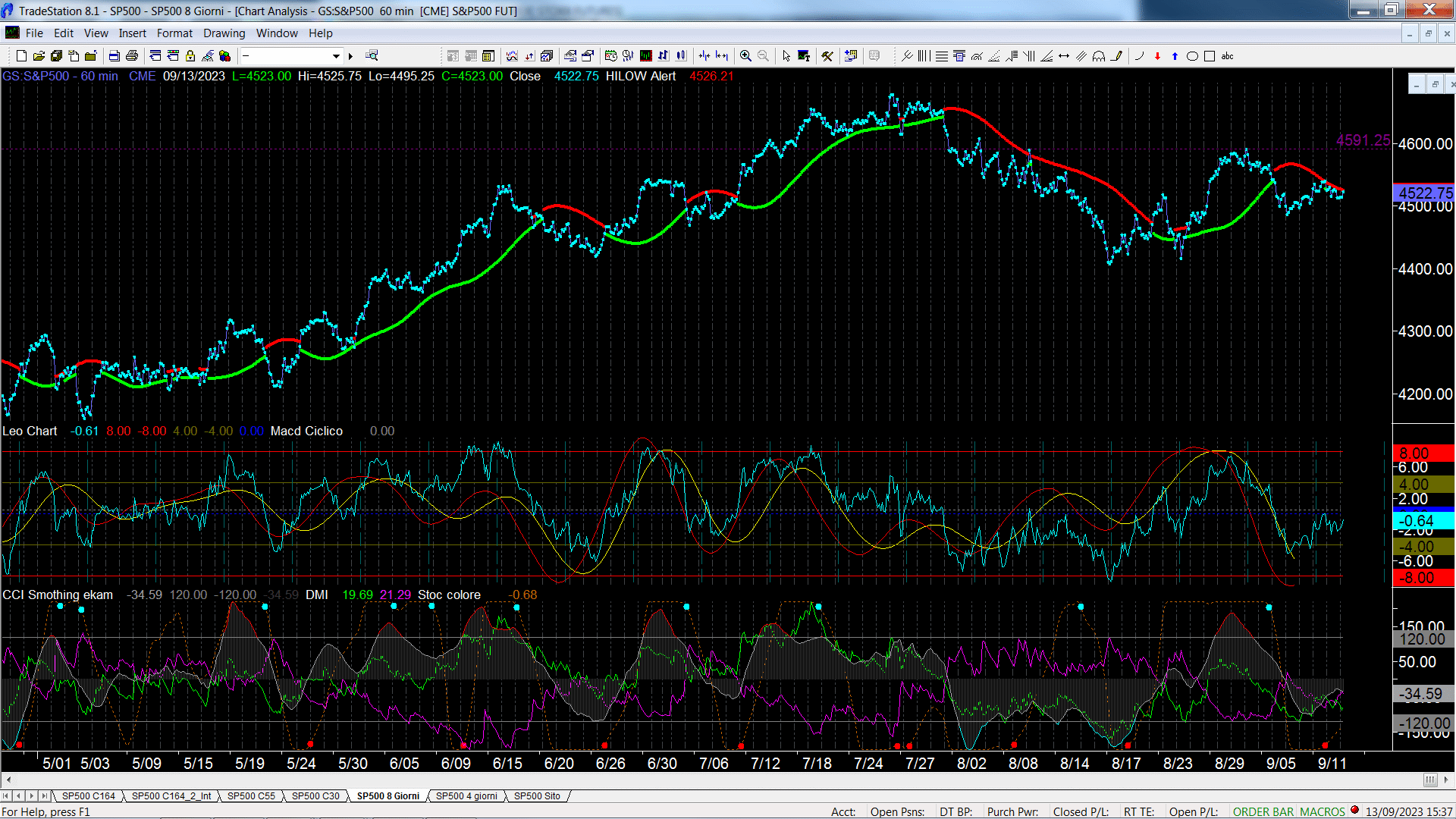Switch to SP500 C55 tab
Screen dimensions: 1456x819
pyautogui.click(x=251, y=795)
